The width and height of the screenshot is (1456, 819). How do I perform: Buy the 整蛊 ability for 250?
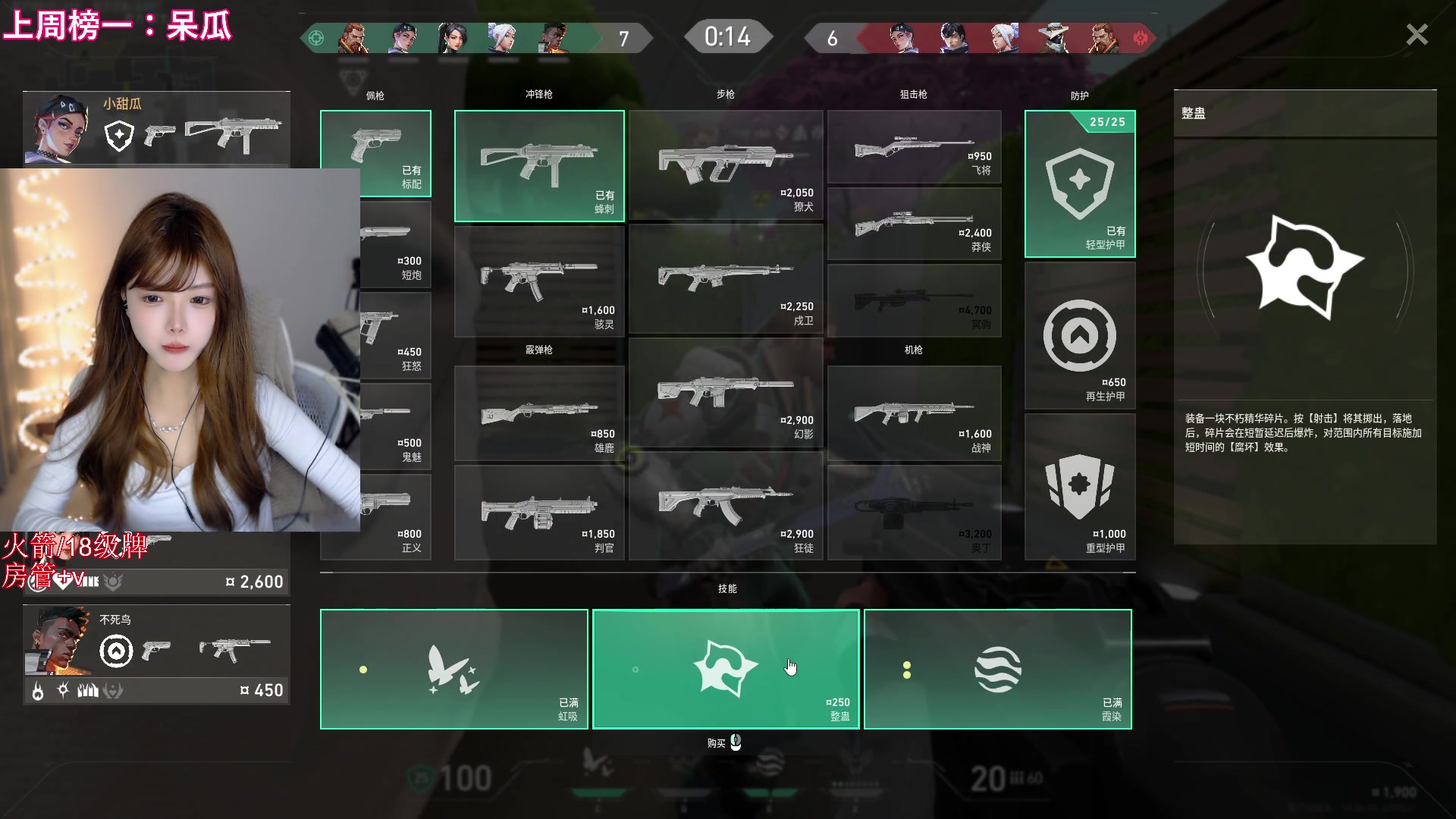tap(726, 669)
